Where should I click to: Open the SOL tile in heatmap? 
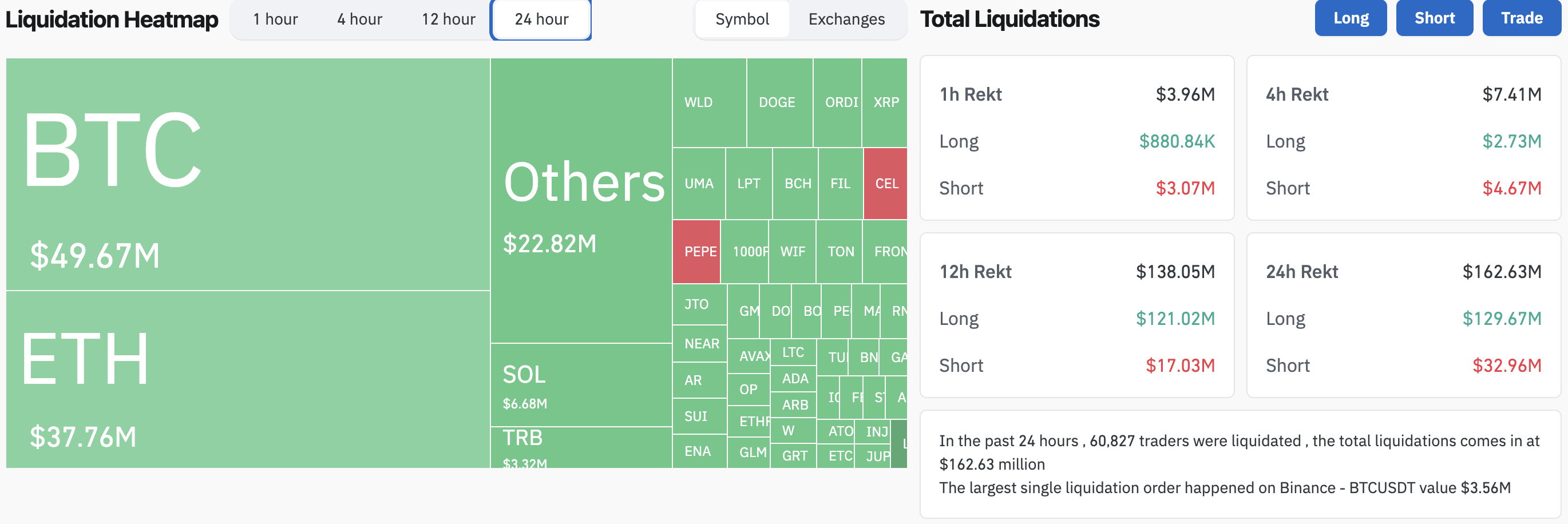581,385
